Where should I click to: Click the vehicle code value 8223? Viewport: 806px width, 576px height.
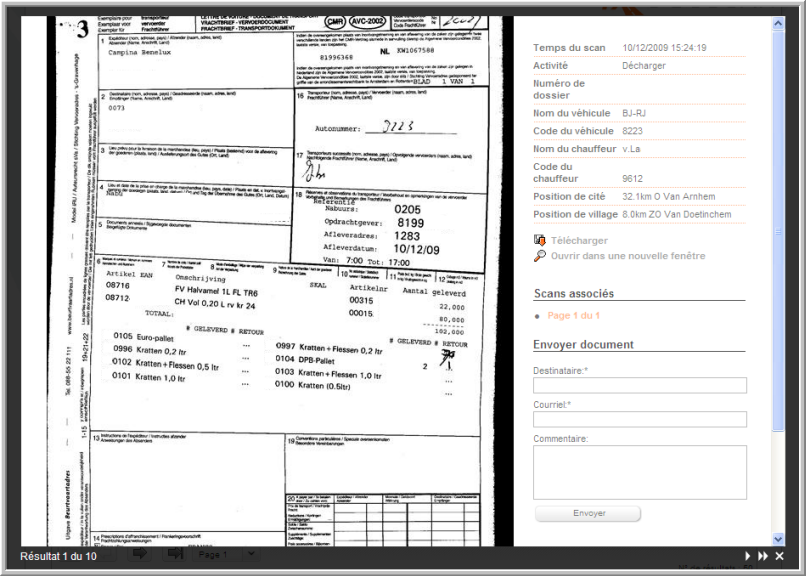(632, 131)
